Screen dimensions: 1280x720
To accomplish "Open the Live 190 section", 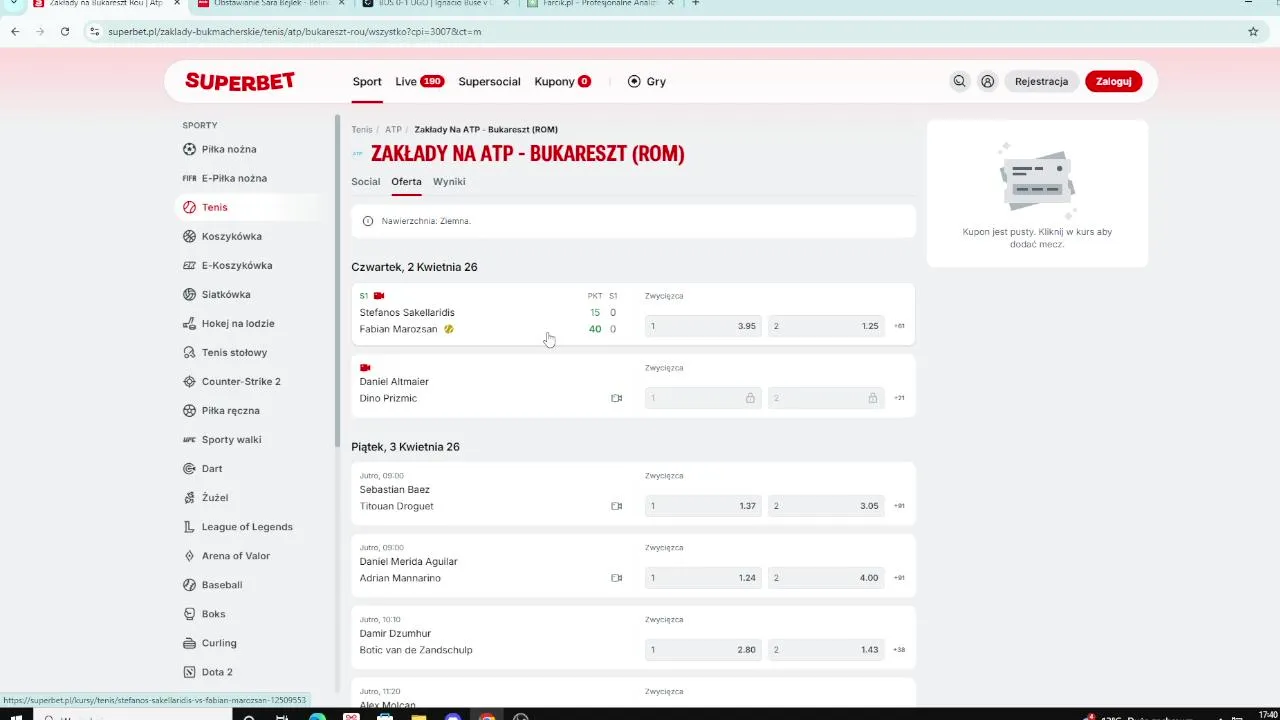I will pos(419,82).
